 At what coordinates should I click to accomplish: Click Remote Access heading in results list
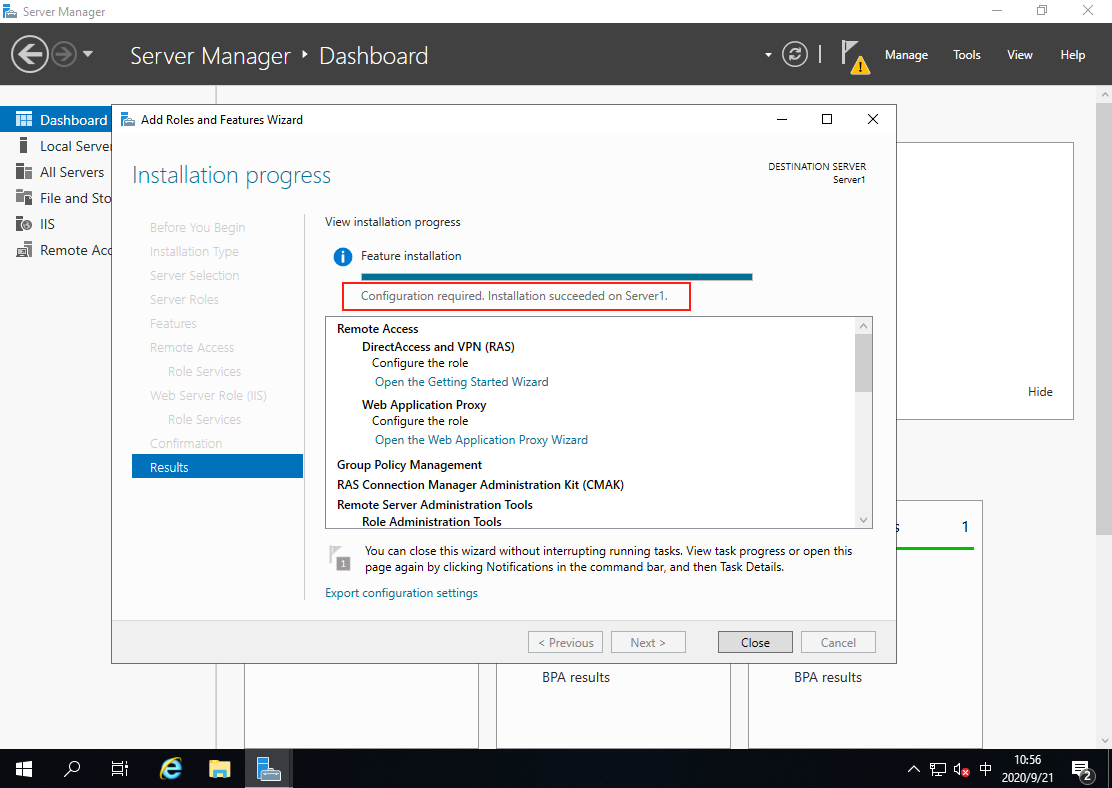tap(377, 328)
